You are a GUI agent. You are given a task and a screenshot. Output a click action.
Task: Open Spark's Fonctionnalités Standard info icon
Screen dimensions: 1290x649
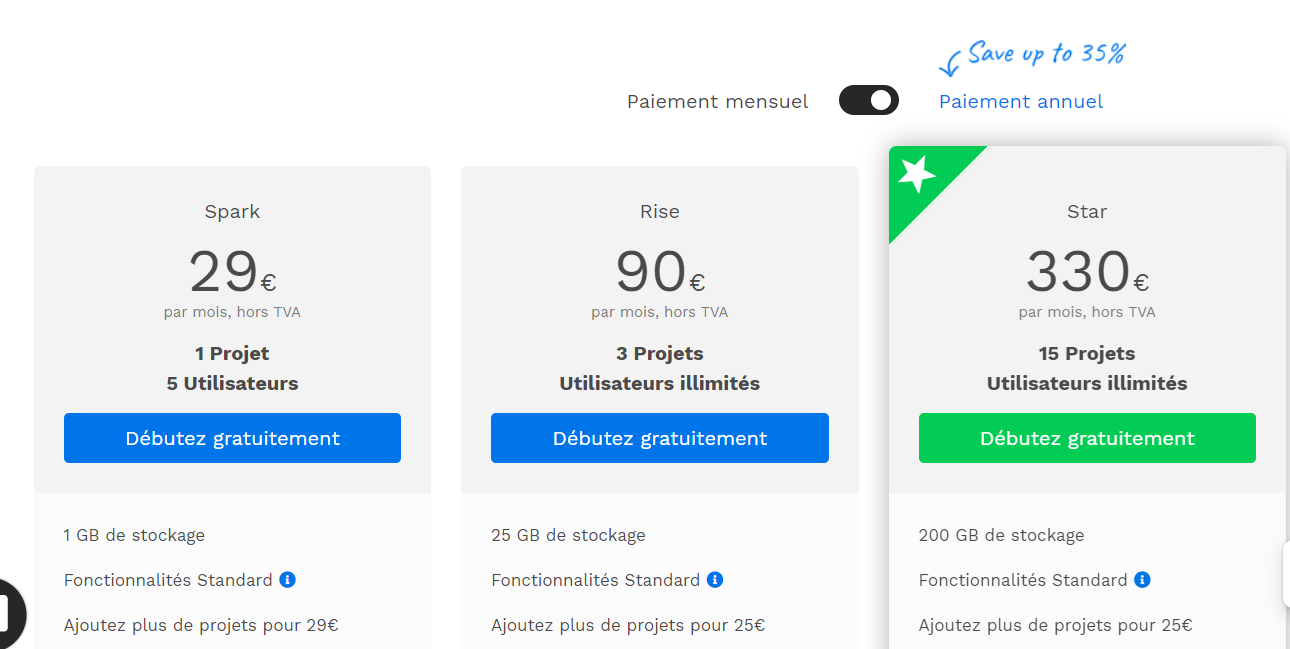287,580
